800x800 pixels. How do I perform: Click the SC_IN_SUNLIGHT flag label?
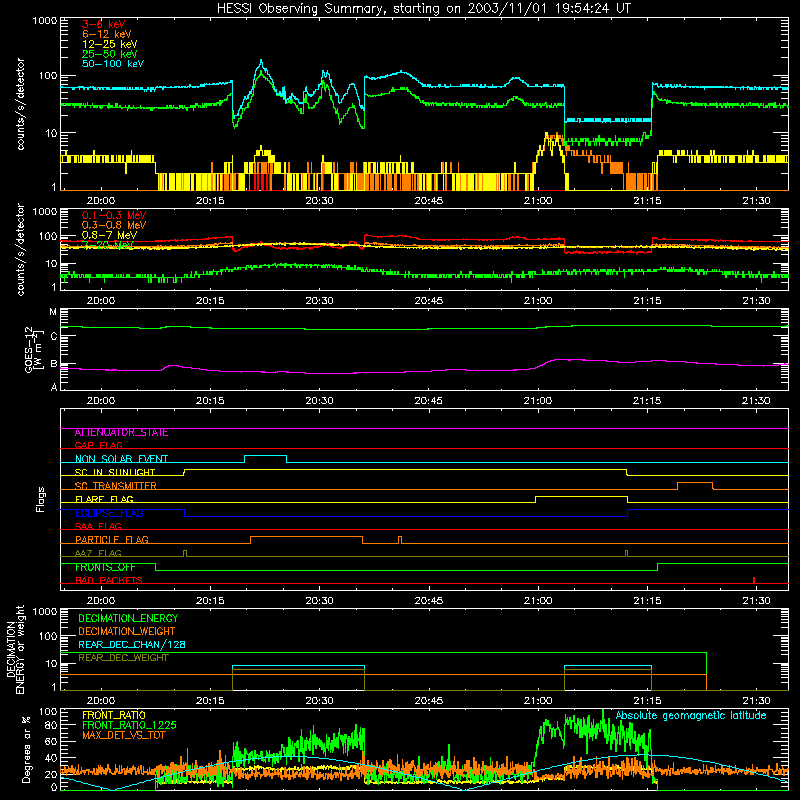[x=115, y=472]
